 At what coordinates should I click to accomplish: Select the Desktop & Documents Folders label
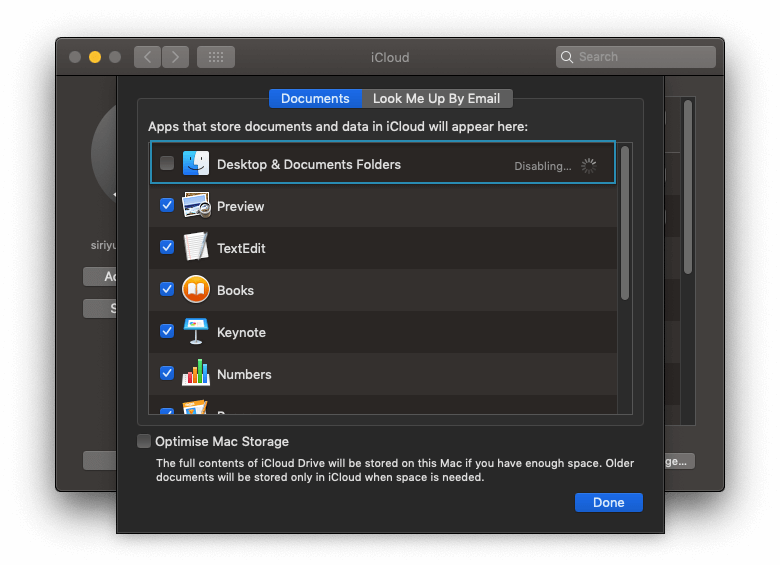click(x=309, y=165)
